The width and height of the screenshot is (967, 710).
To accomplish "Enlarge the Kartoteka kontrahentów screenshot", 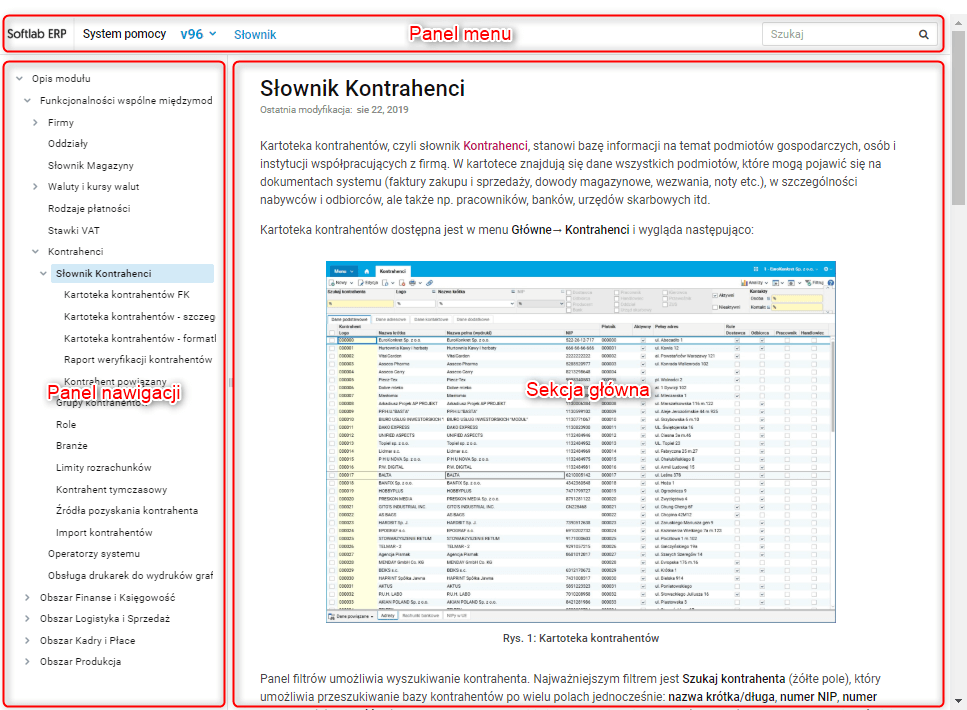I will 580,442.
